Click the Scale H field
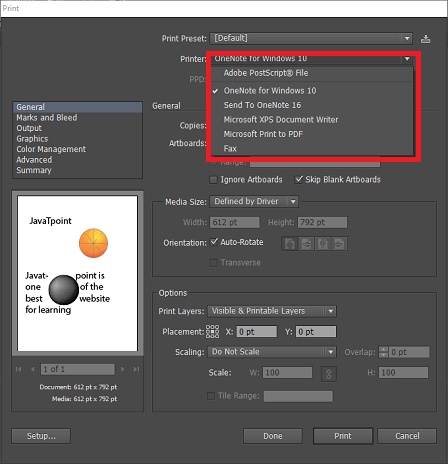 [403, 373]
